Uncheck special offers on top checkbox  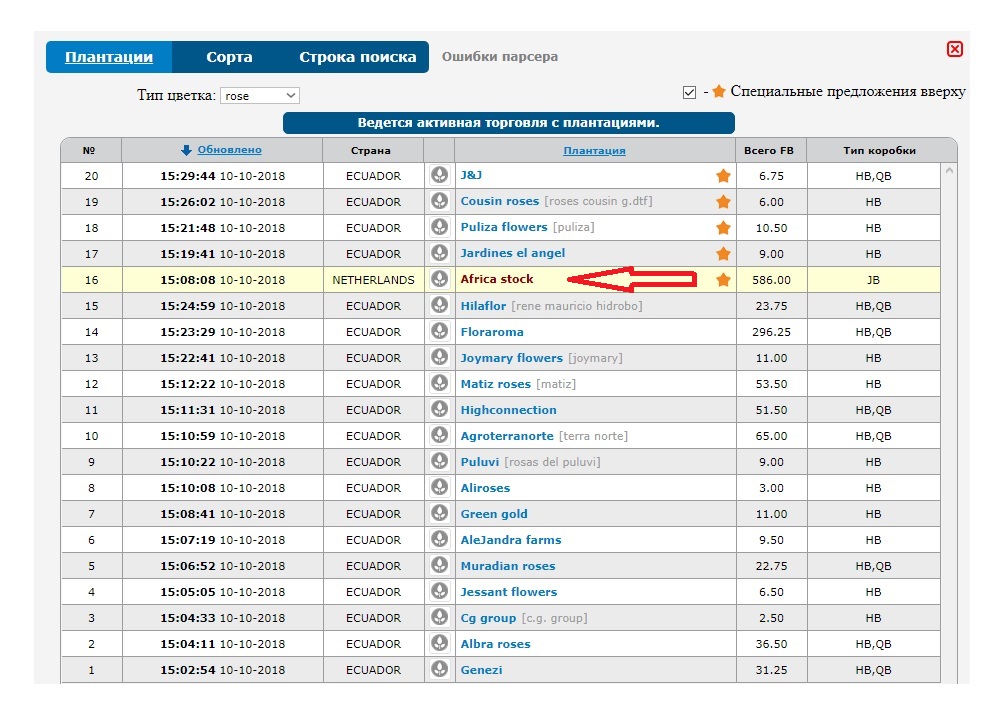(689, 92)
